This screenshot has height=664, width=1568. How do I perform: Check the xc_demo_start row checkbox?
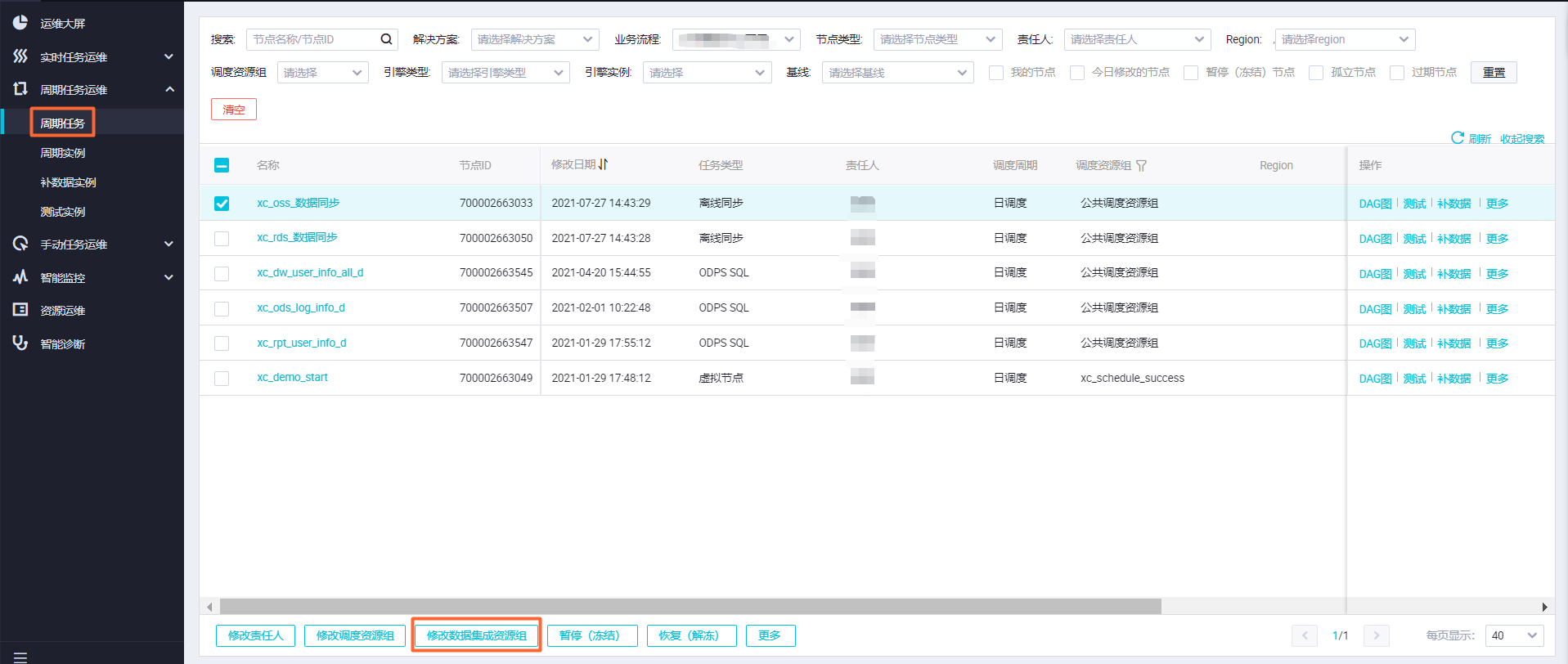(x=222, y=379)
